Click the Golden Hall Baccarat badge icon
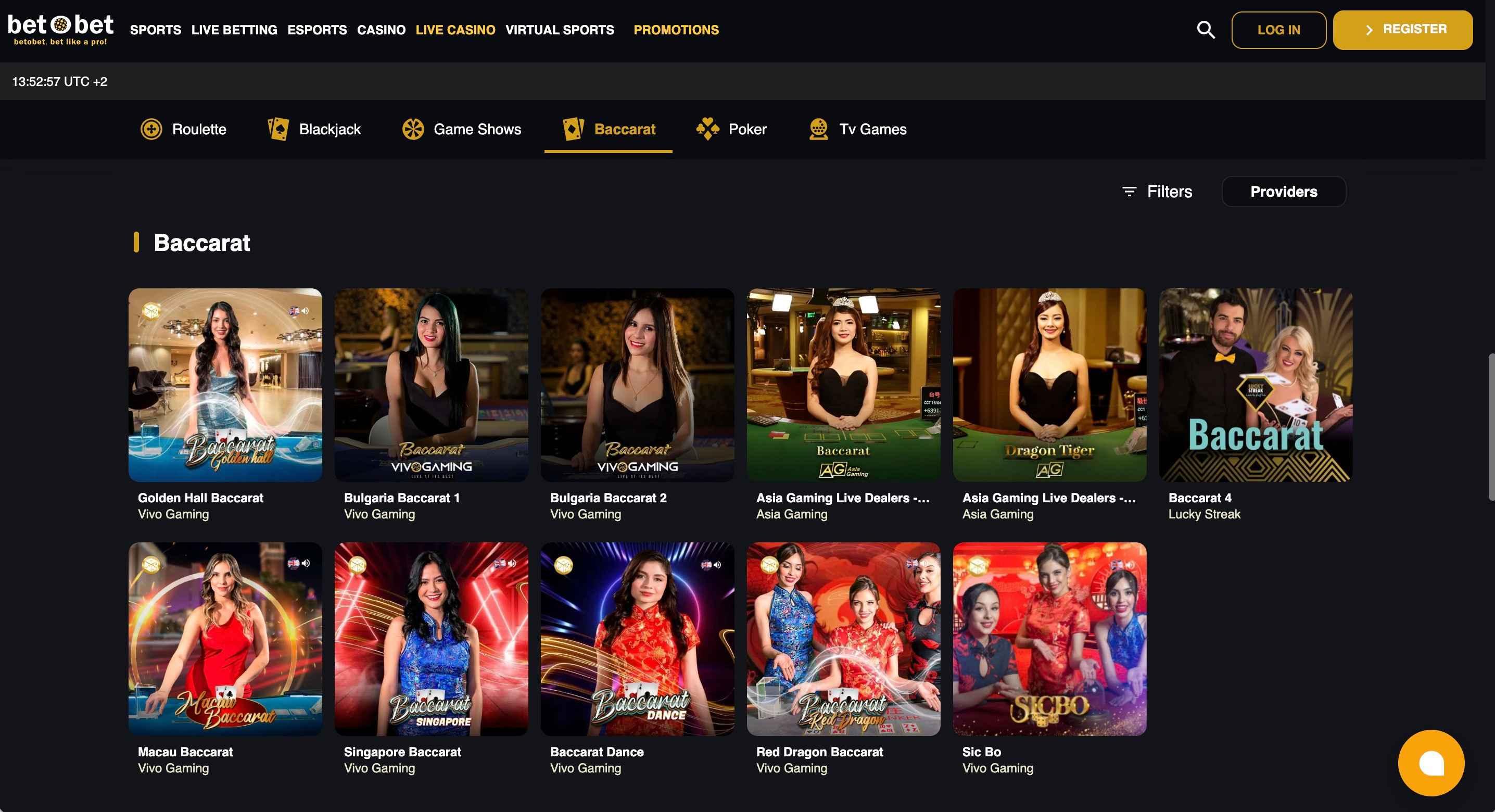The image size is (1495, 812). coord(151,311)
